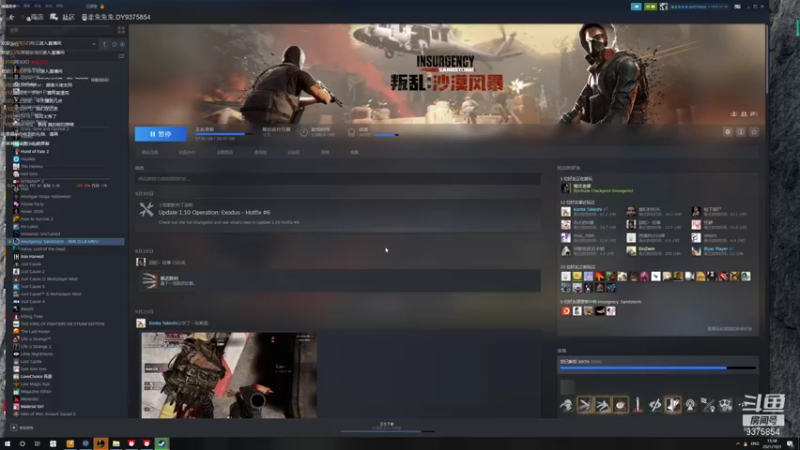Viewport: 800px width, 450px height.
Task: Open the Konta Takeshi shared screenshot thumbnail
Action: click(229, 376)
